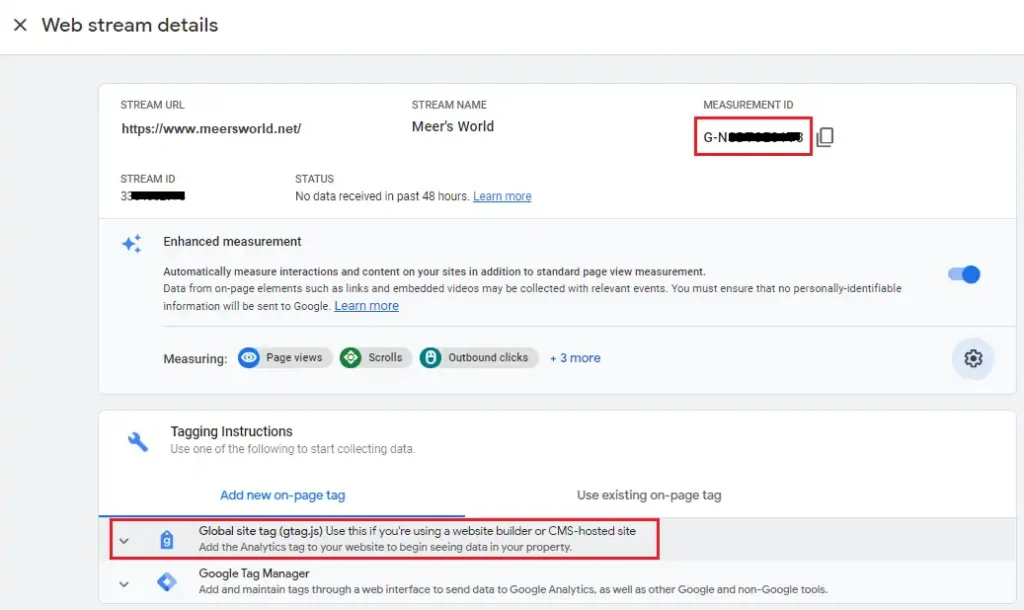The height and width of the screenshot is (610, 1024).
Task: Switch to Add new on-page tag tab
Action: coord(282,495)
